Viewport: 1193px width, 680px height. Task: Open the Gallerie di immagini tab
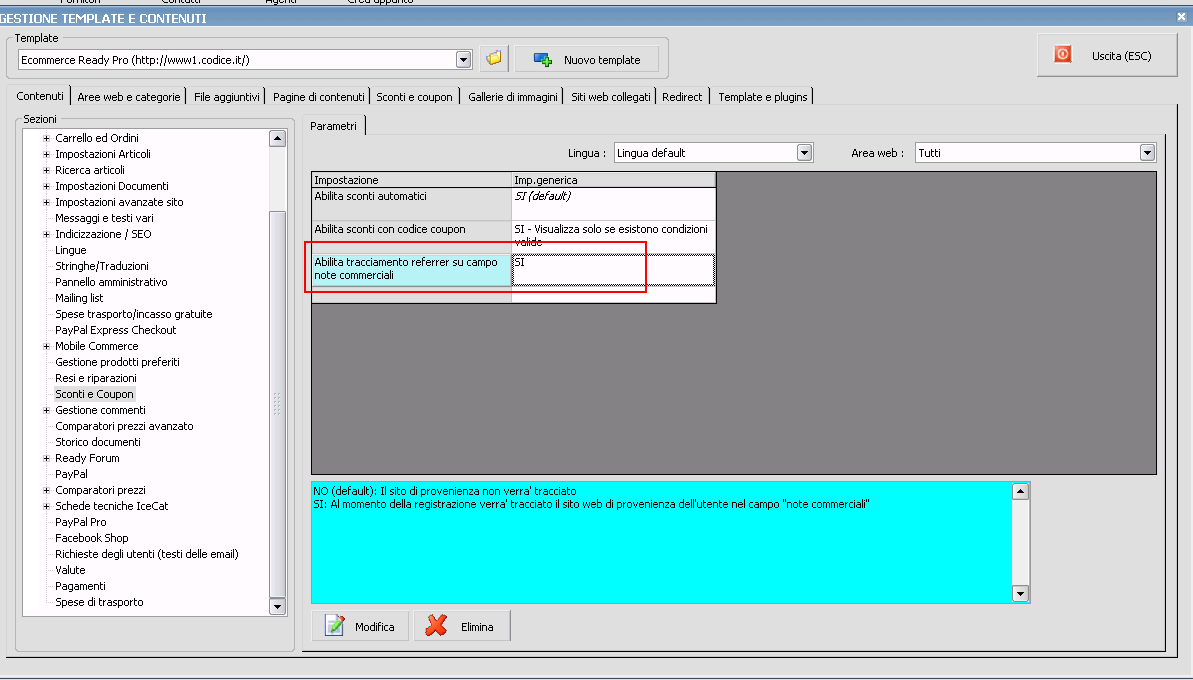pos(513,97)
